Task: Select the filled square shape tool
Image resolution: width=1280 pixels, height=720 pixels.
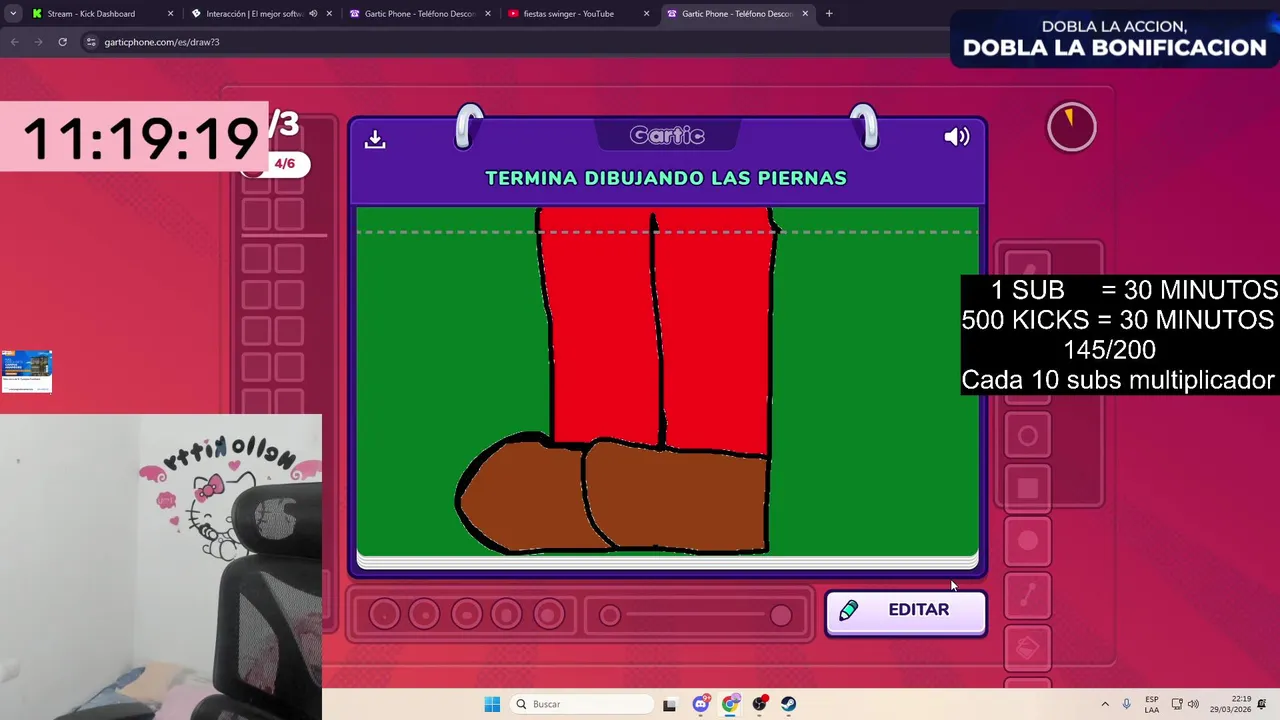Action: click(x=1027, y=488)
